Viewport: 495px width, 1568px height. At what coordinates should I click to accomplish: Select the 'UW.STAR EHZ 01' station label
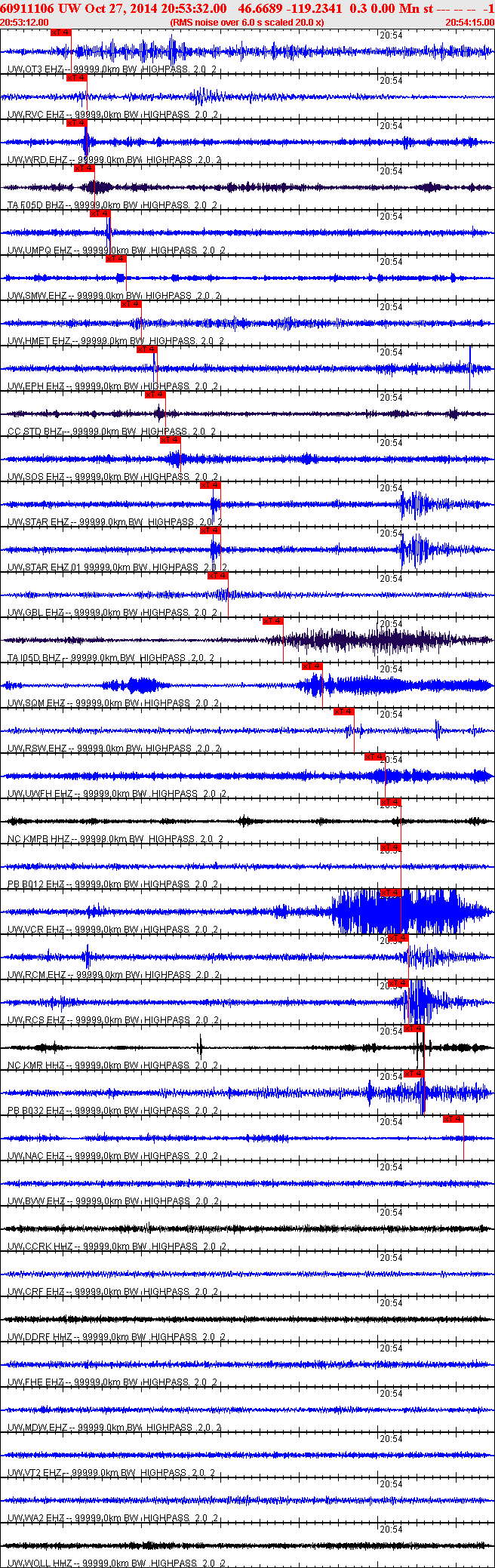[x=45, y=567]
